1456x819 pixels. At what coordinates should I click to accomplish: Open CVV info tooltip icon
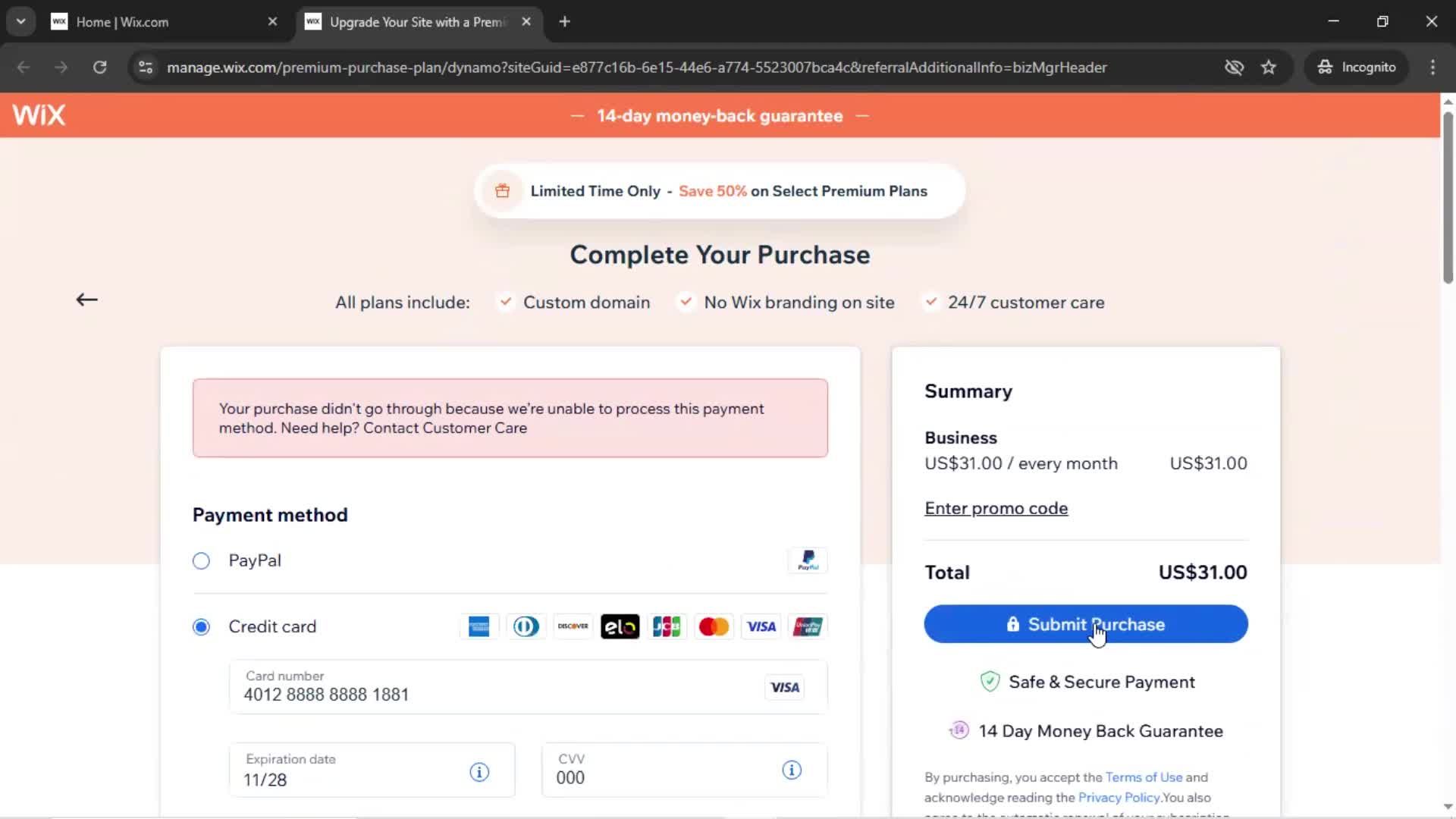[x=792, y=770]
